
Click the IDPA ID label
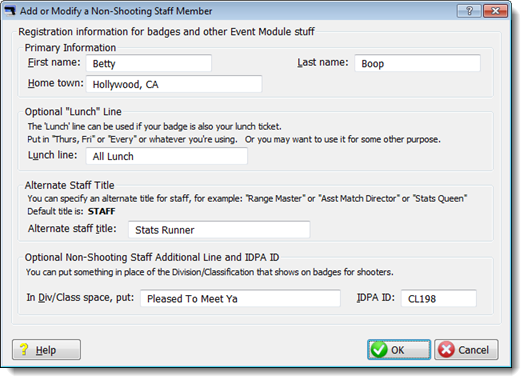pos(375,298)
